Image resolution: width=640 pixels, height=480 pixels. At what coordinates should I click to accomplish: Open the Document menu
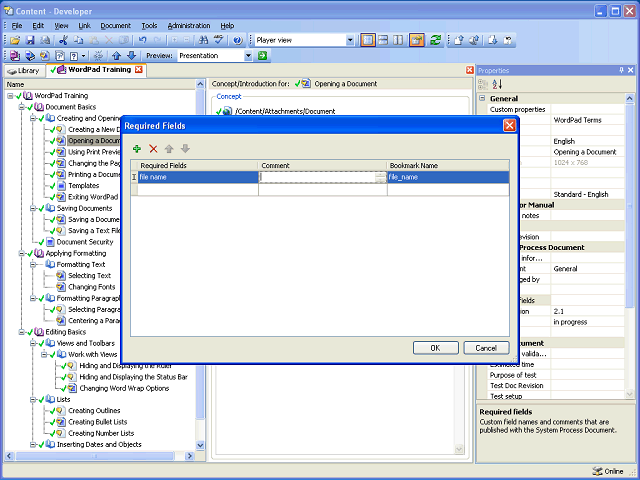116,26
